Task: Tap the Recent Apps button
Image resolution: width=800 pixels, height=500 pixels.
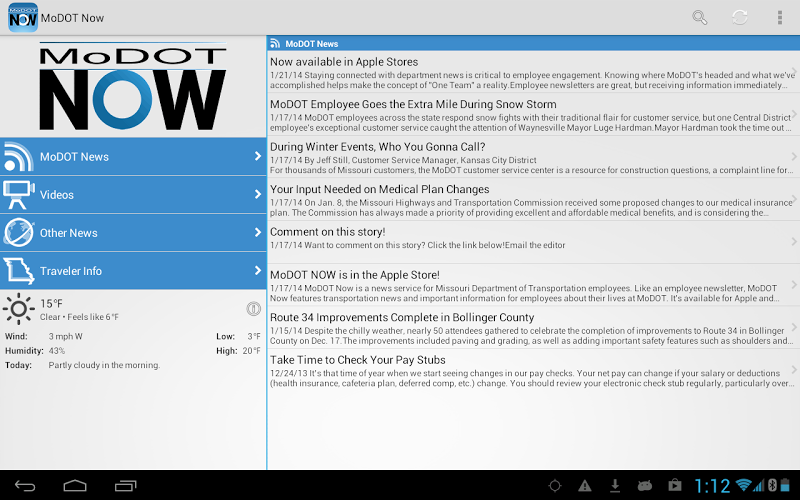Action: [x=126, y=486]
